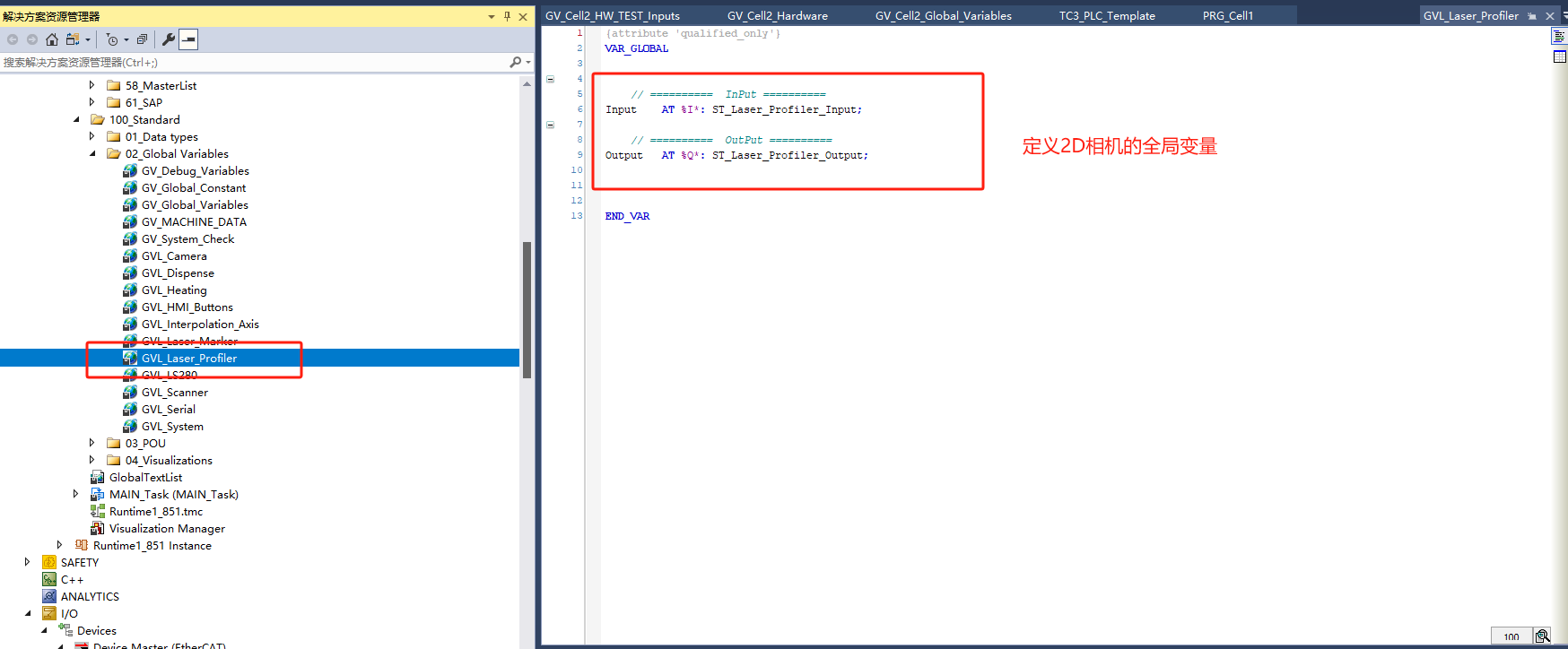
Task: Close the GVL_Laser_Profiler tab
Action: [x=1550, y=16]
